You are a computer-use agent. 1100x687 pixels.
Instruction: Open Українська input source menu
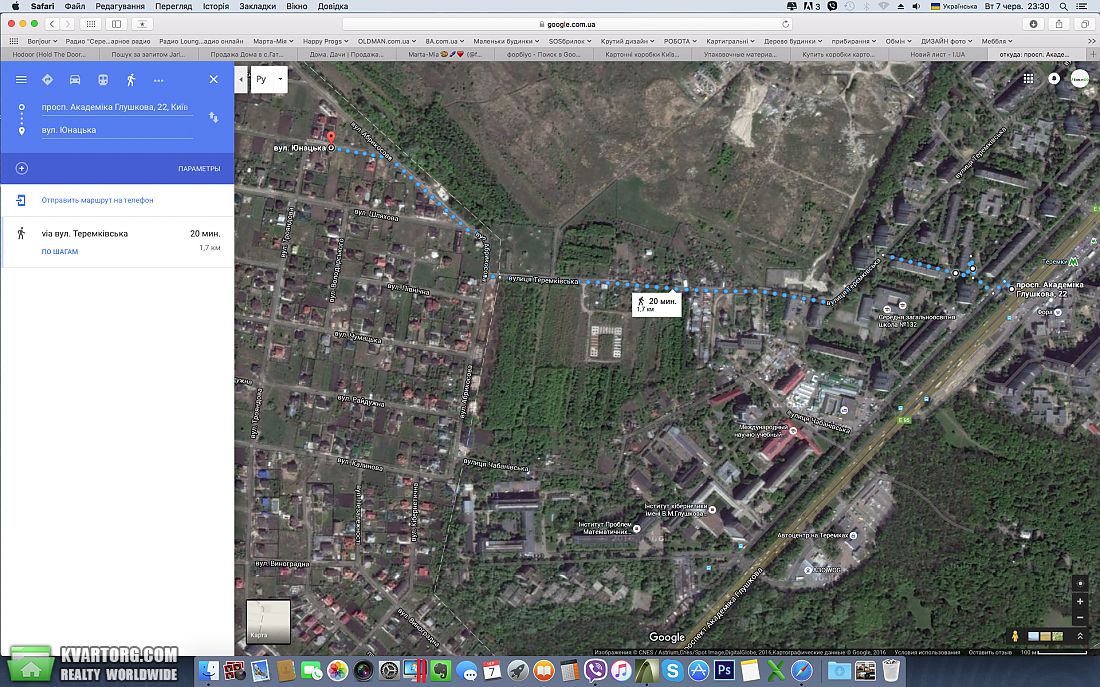click(953, 6)
